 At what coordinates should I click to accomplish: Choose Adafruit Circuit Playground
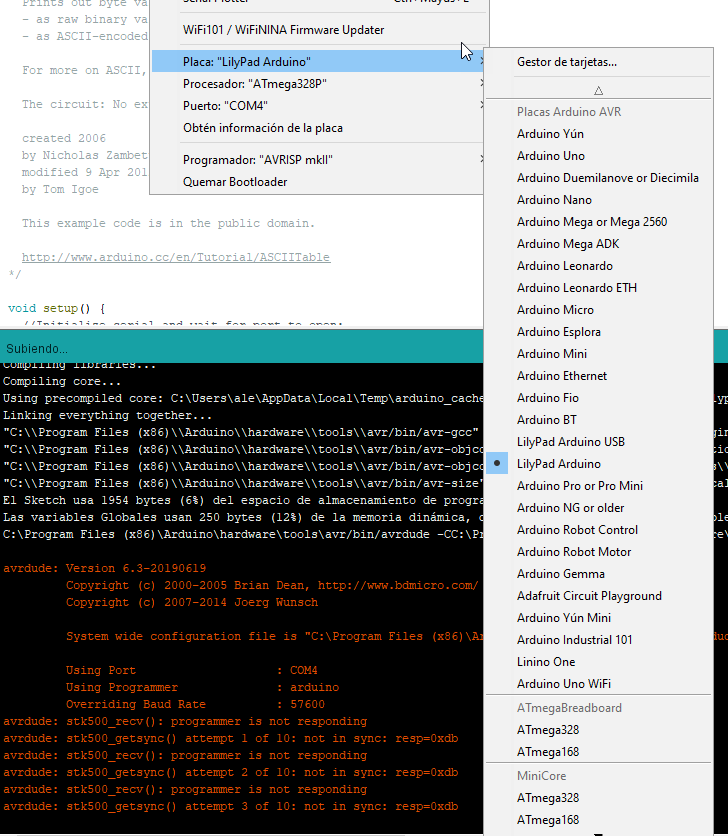point(598,596)
